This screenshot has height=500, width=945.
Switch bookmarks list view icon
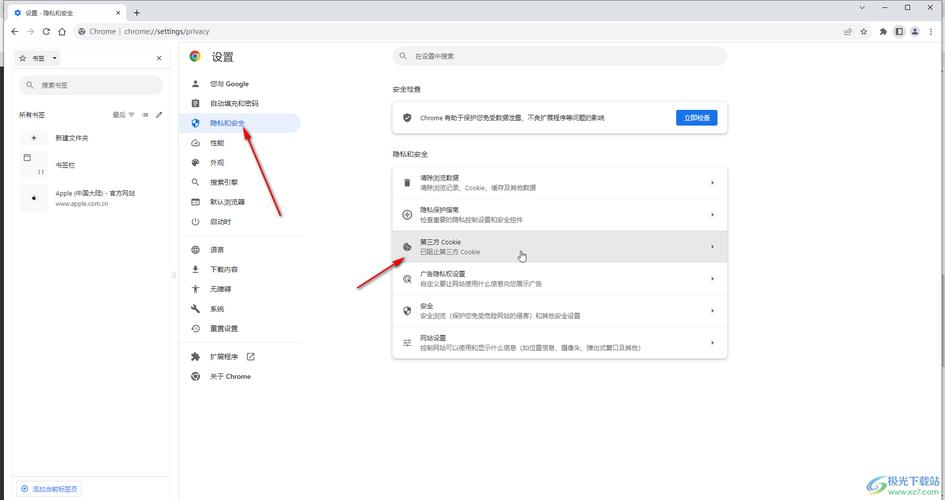coord(145,114)
